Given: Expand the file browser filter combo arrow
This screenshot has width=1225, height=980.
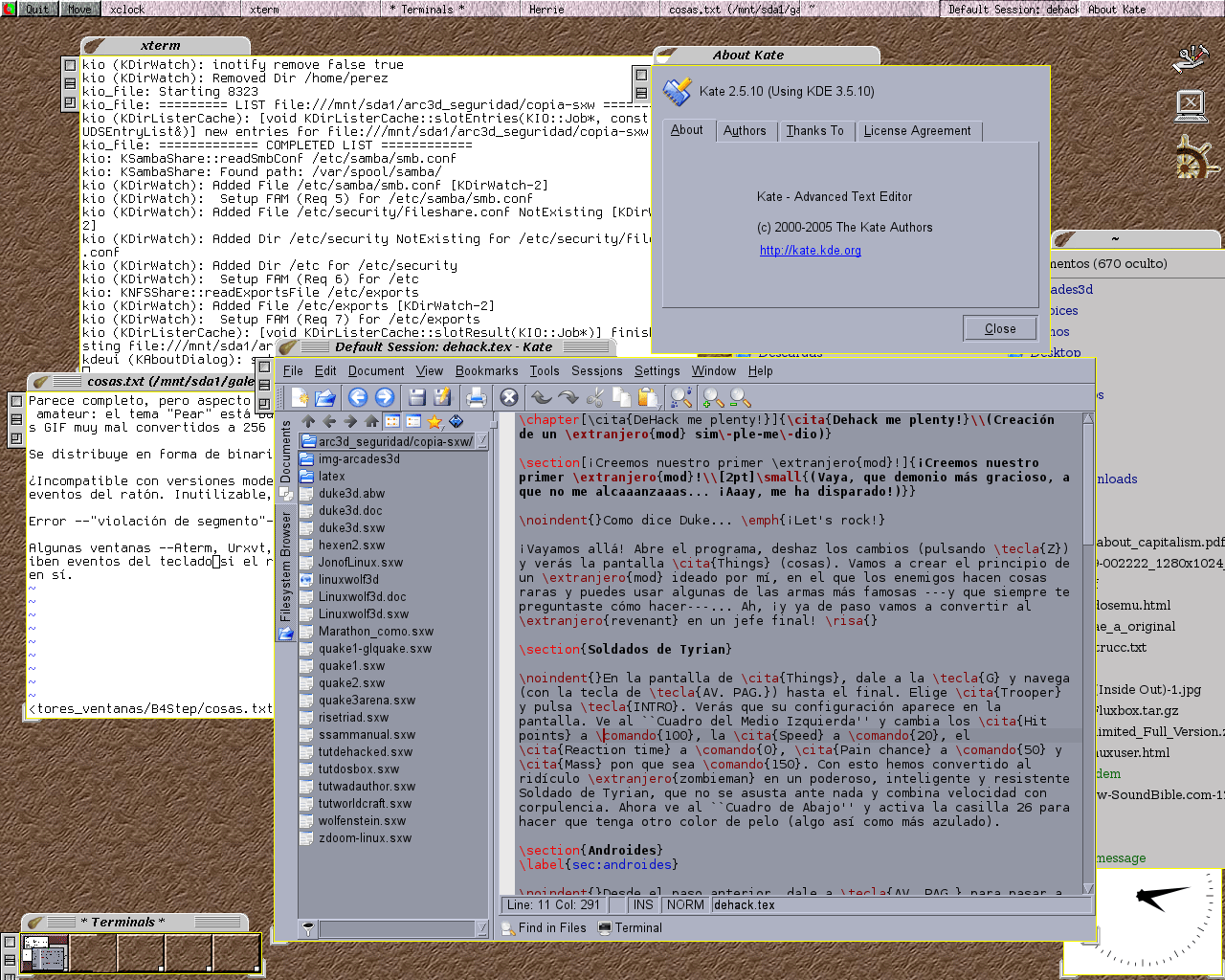Looking at the screenshot, I should tap(482, 928).
